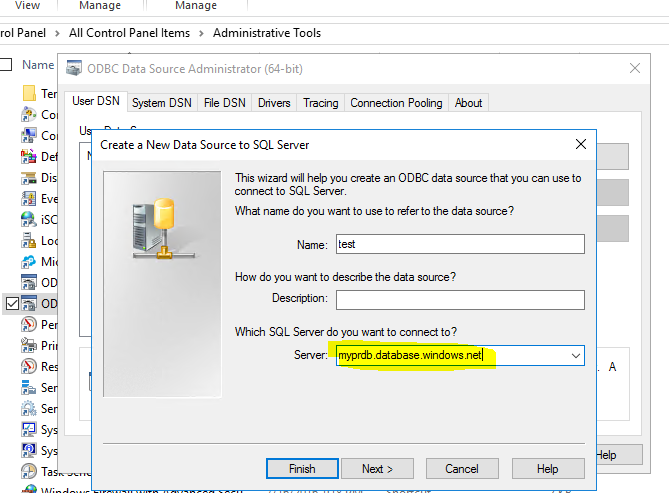
Task: Switch to the System DSN tab
Action: pos(162,103)
